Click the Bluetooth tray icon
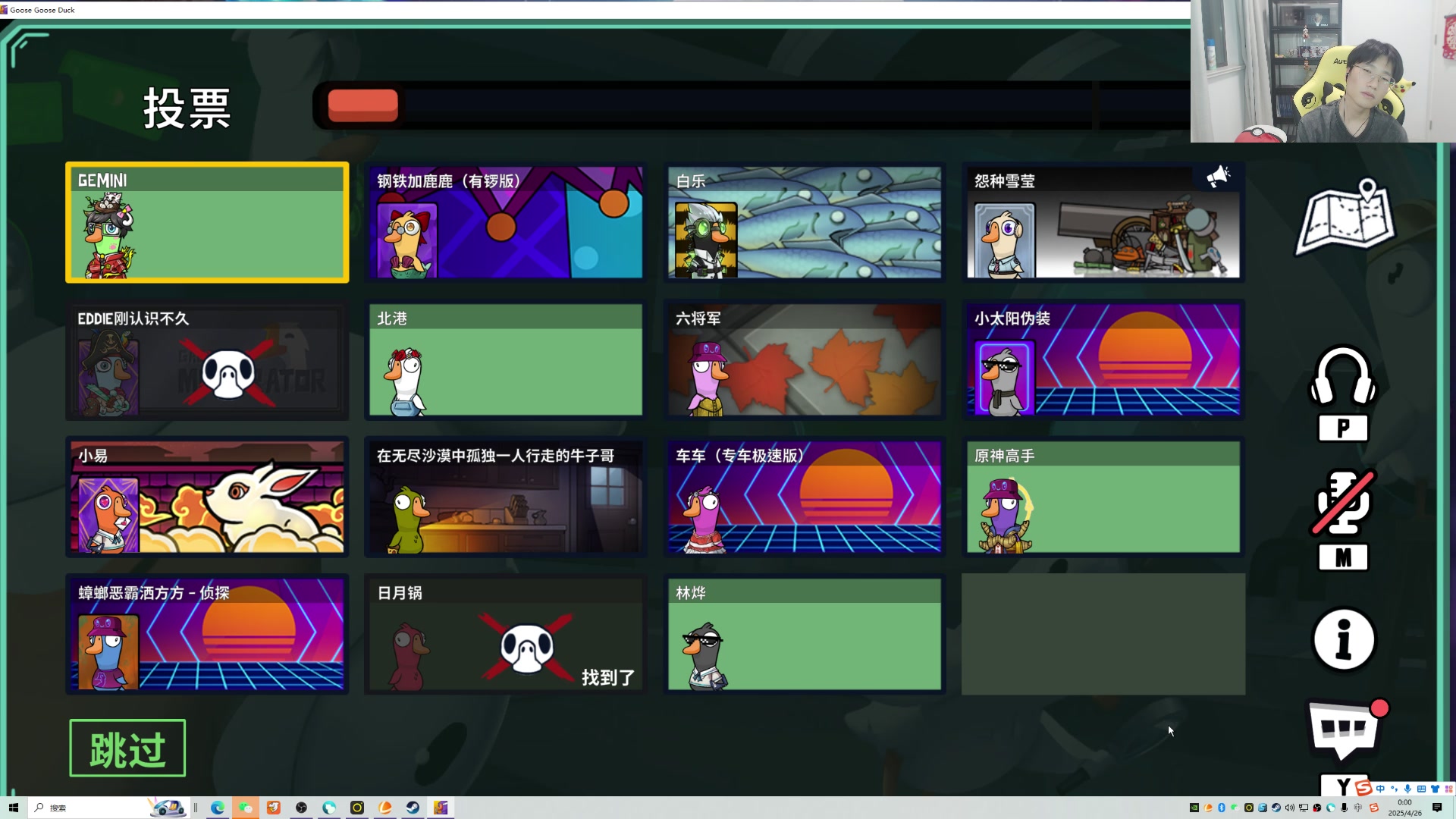Screen dimensions: 1456x819 (1222, 808)
